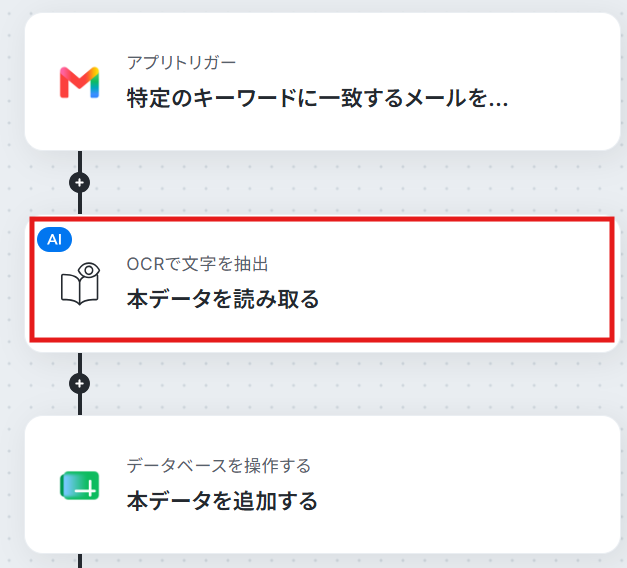Select the 特定のキーワードに一致するメールを… title
This screenshot has height=568, width=627.
coord(317,98)
